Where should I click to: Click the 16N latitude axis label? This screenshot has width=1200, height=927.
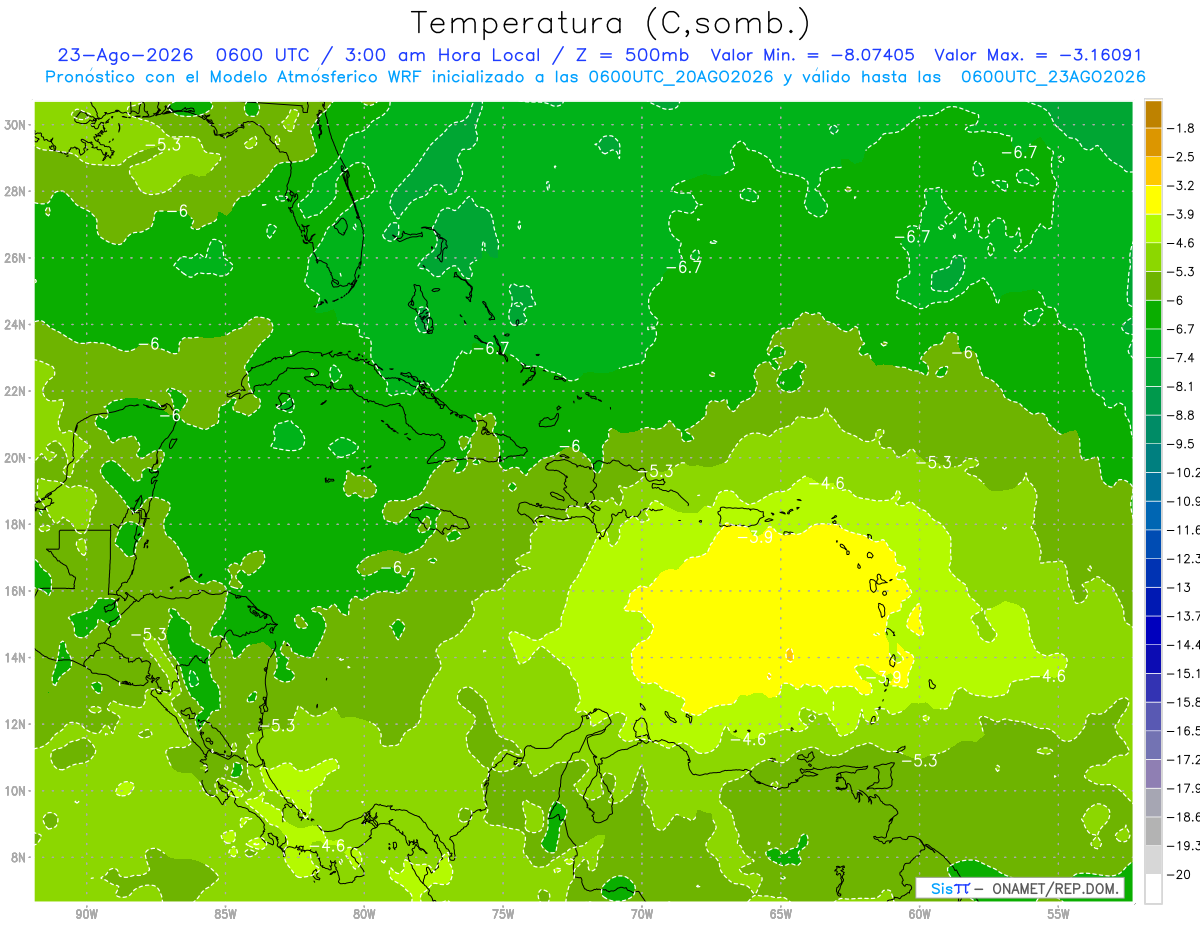tap(17, 591)
